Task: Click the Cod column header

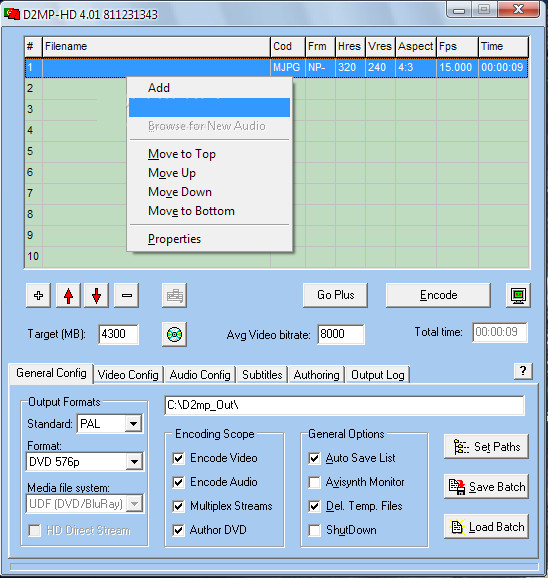Action: click(288, 46)
